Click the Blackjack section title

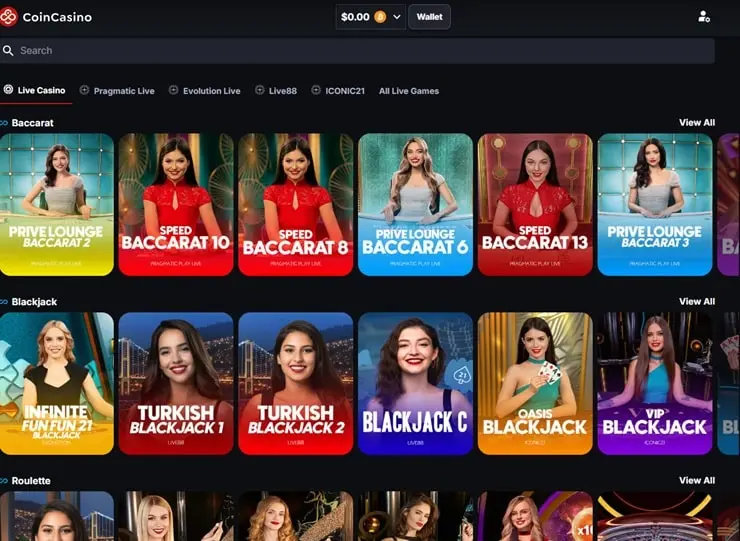tap(34, 302)
